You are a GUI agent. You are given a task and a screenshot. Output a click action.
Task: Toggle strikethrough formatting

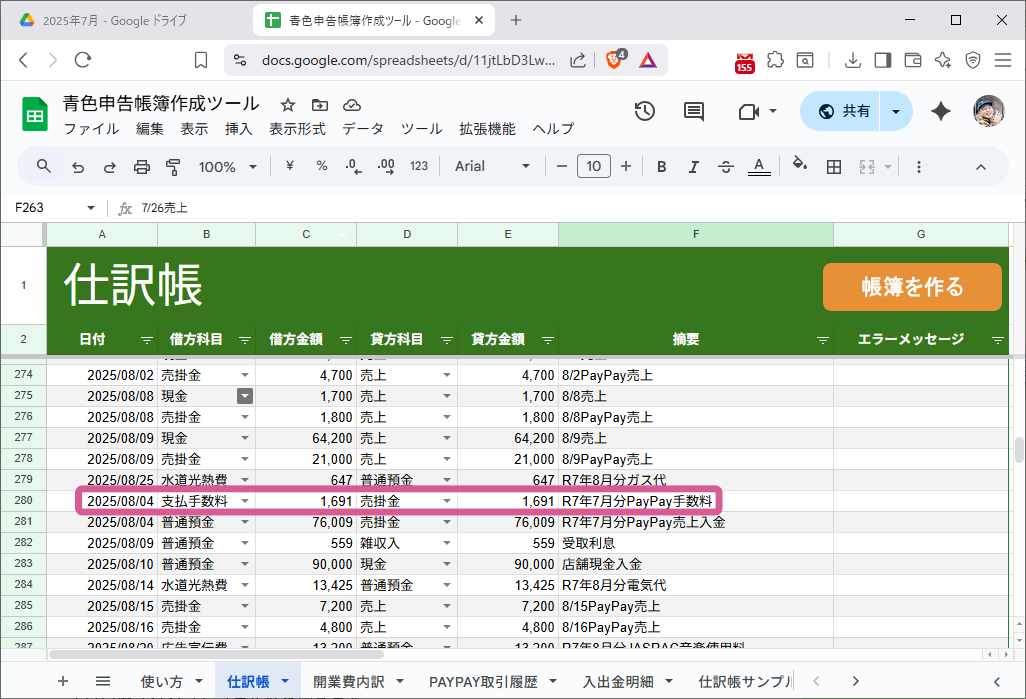(x=726, y=166)
